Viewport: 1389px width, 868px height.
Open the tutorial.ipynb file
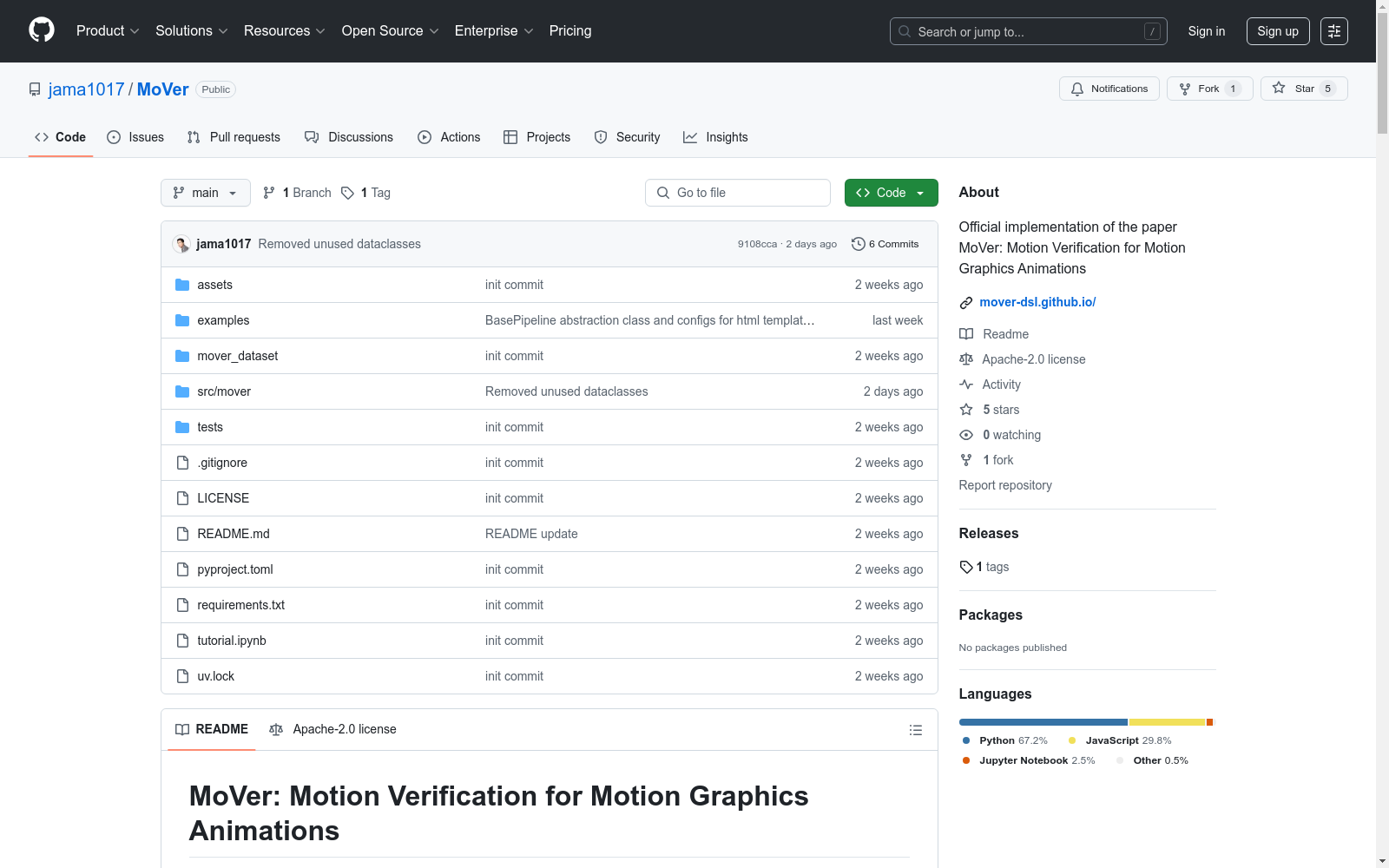[x=232, y=641]
